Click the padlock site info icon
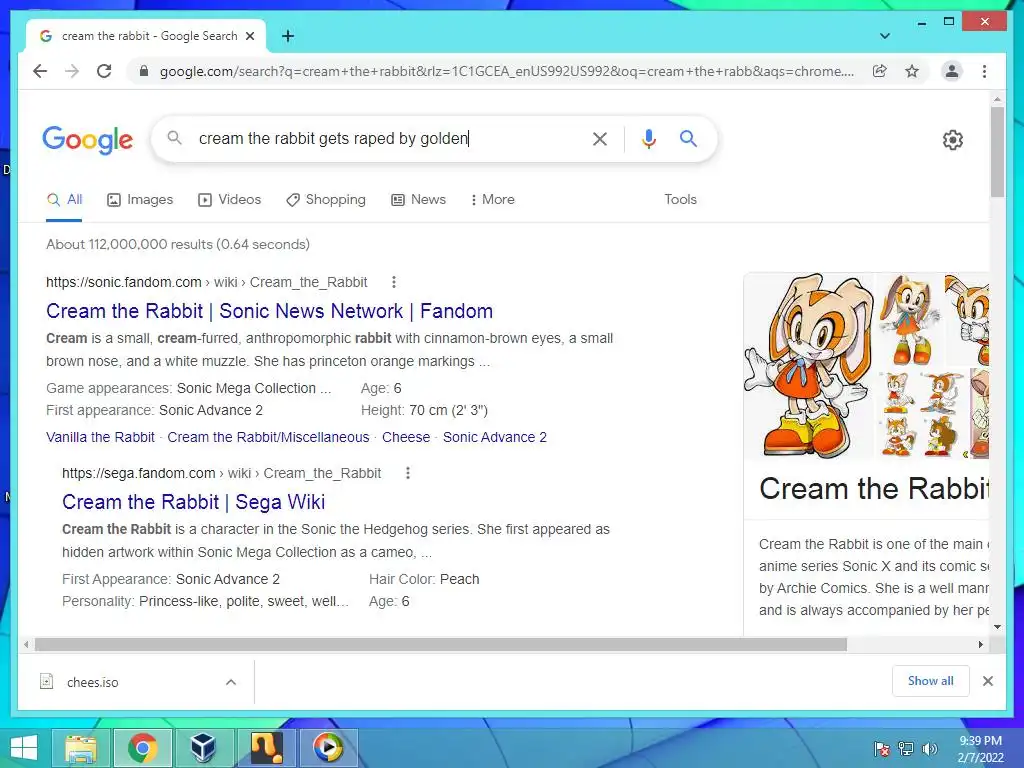The width and height of the screenshot is (1024, 768). tap(144, 71)
